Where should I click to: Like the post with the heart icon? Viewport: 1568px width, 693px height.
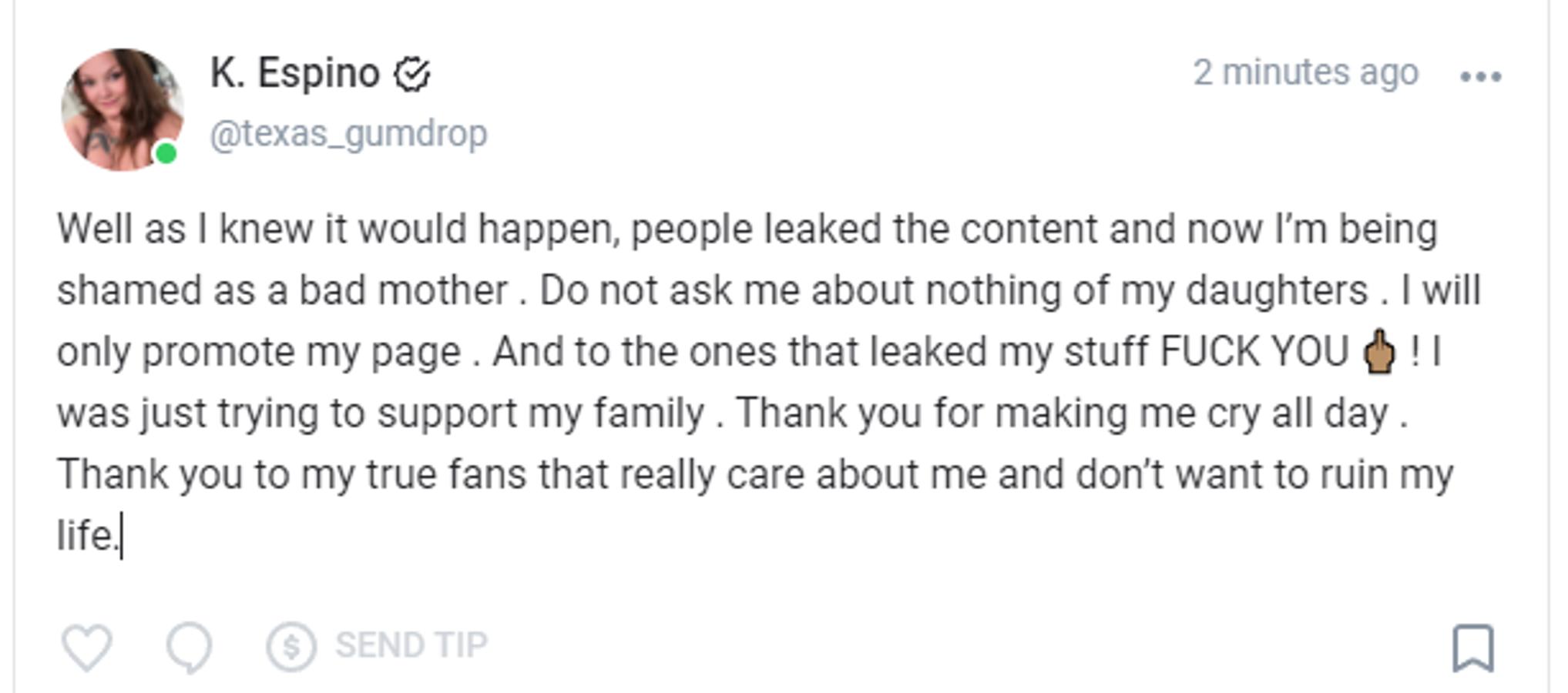click(x=86, y=647)
